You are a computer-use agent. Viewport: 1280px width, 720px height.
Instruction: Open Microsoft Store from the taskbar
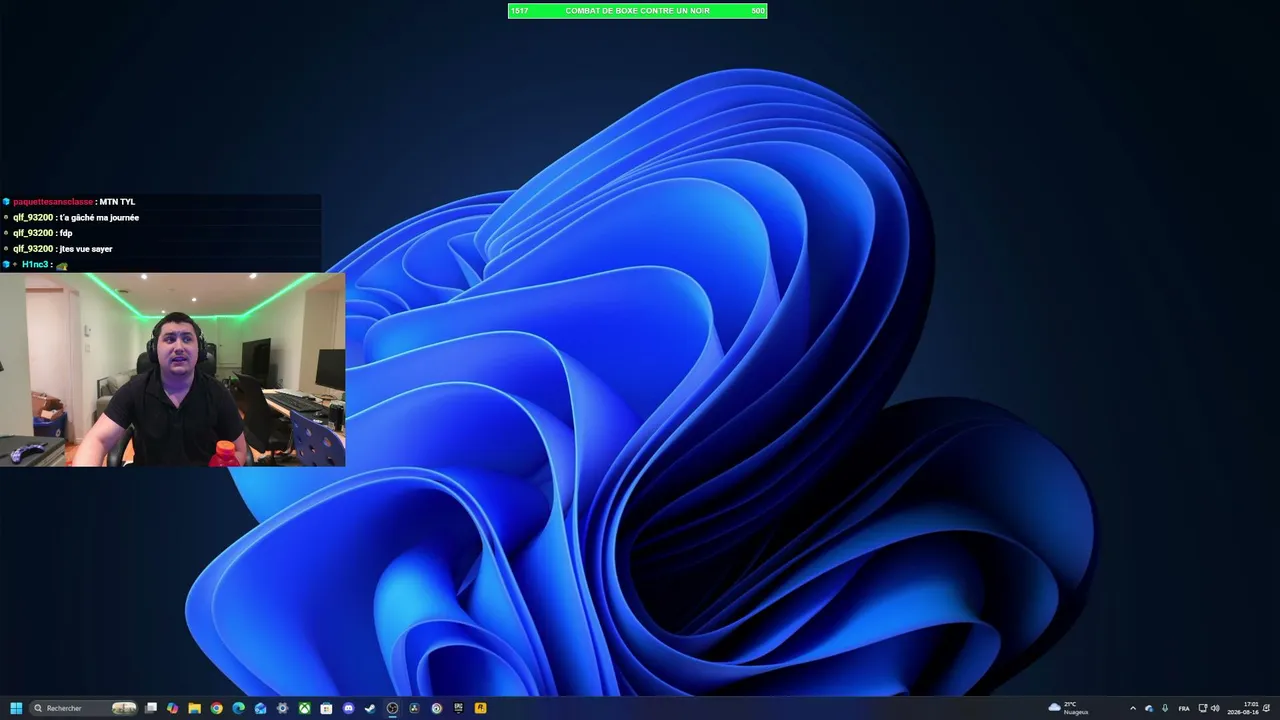click(x=326, y=708)
